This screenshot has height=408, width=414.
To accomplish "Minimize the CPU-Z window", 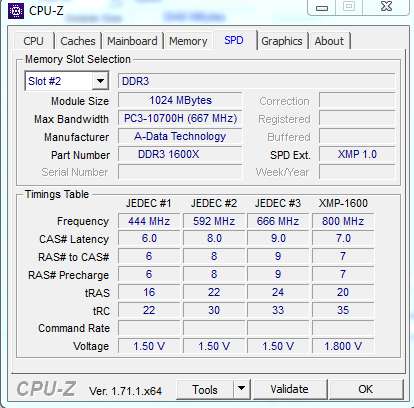I will pyautogui.click(x=322, y=7).
